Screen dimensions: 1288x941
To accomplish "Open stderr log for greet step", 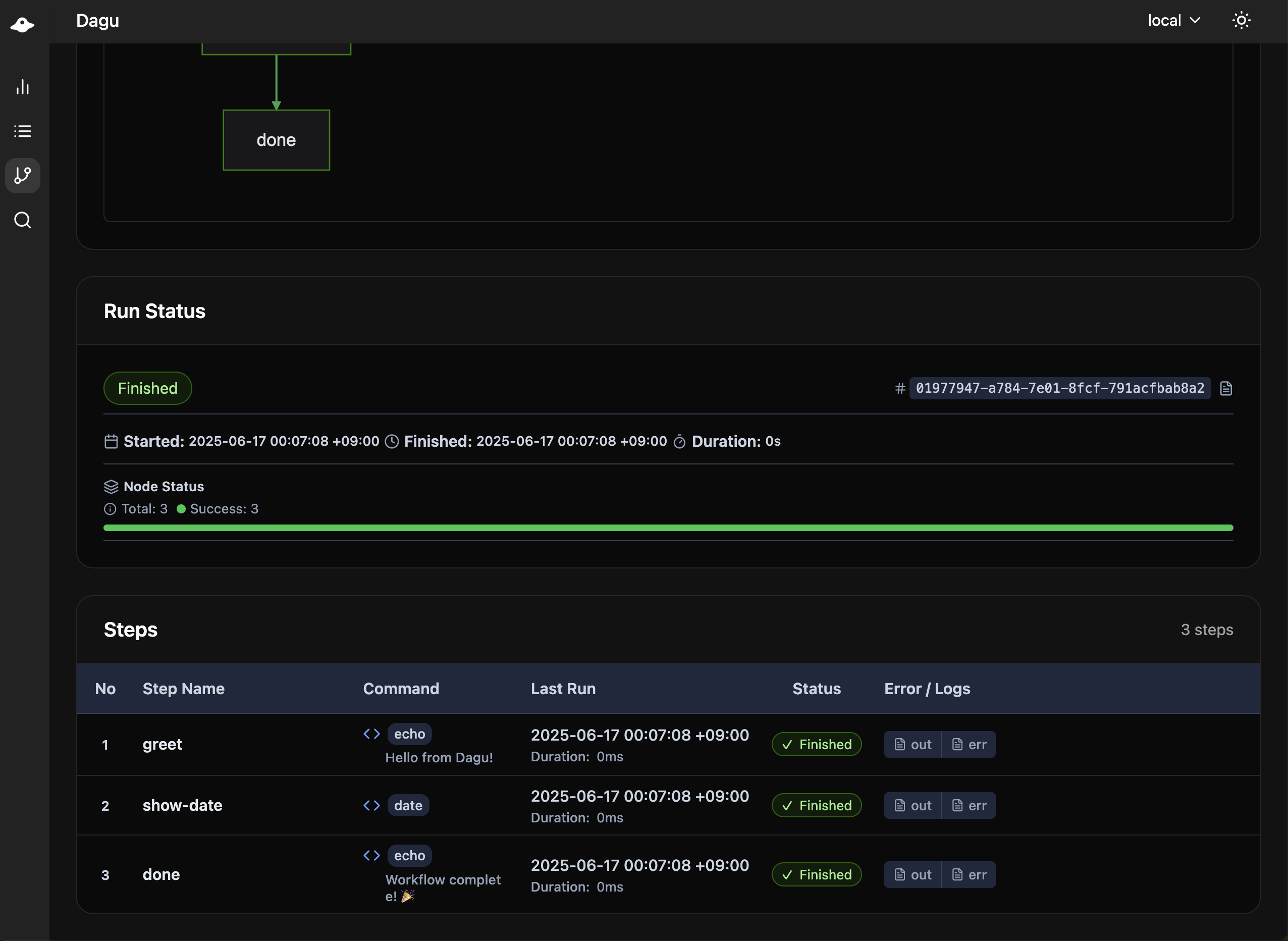I will coord(969,745).
